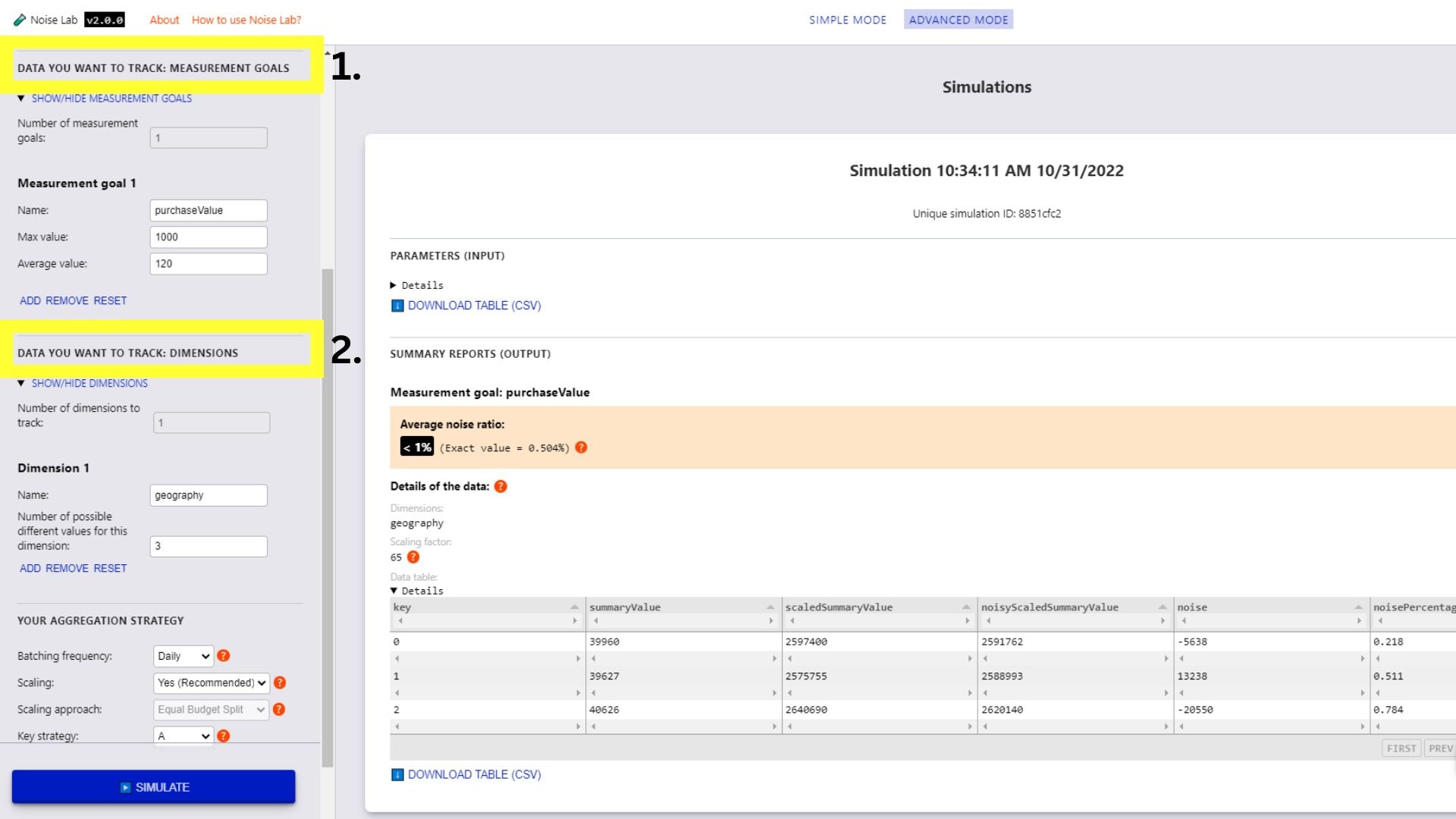Click the CSV download icon for summary table
The image size is (1456, 819).
pyautogui.click(x=397, y=774)
